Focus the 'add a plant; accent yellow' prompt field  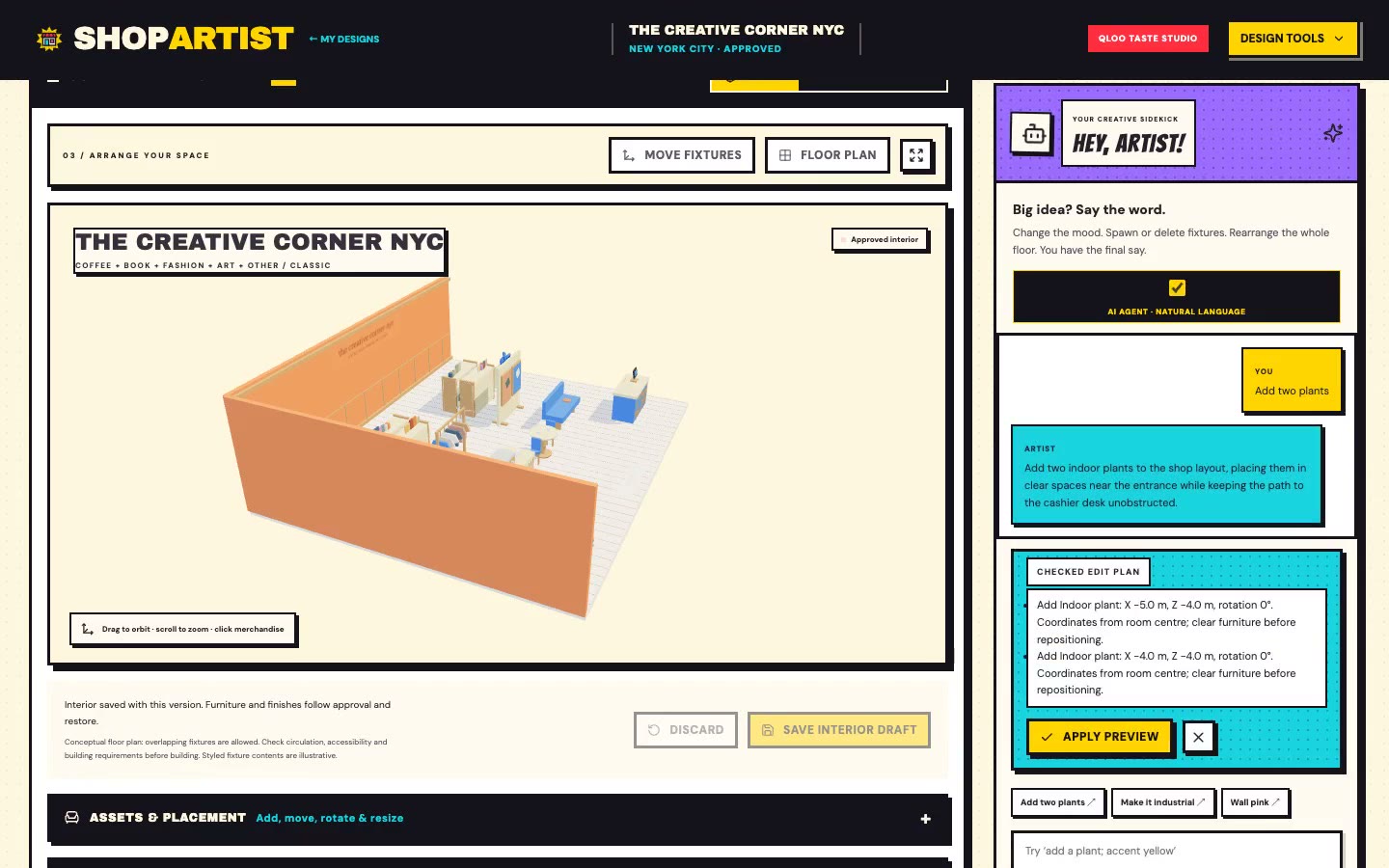[1177, 851]
